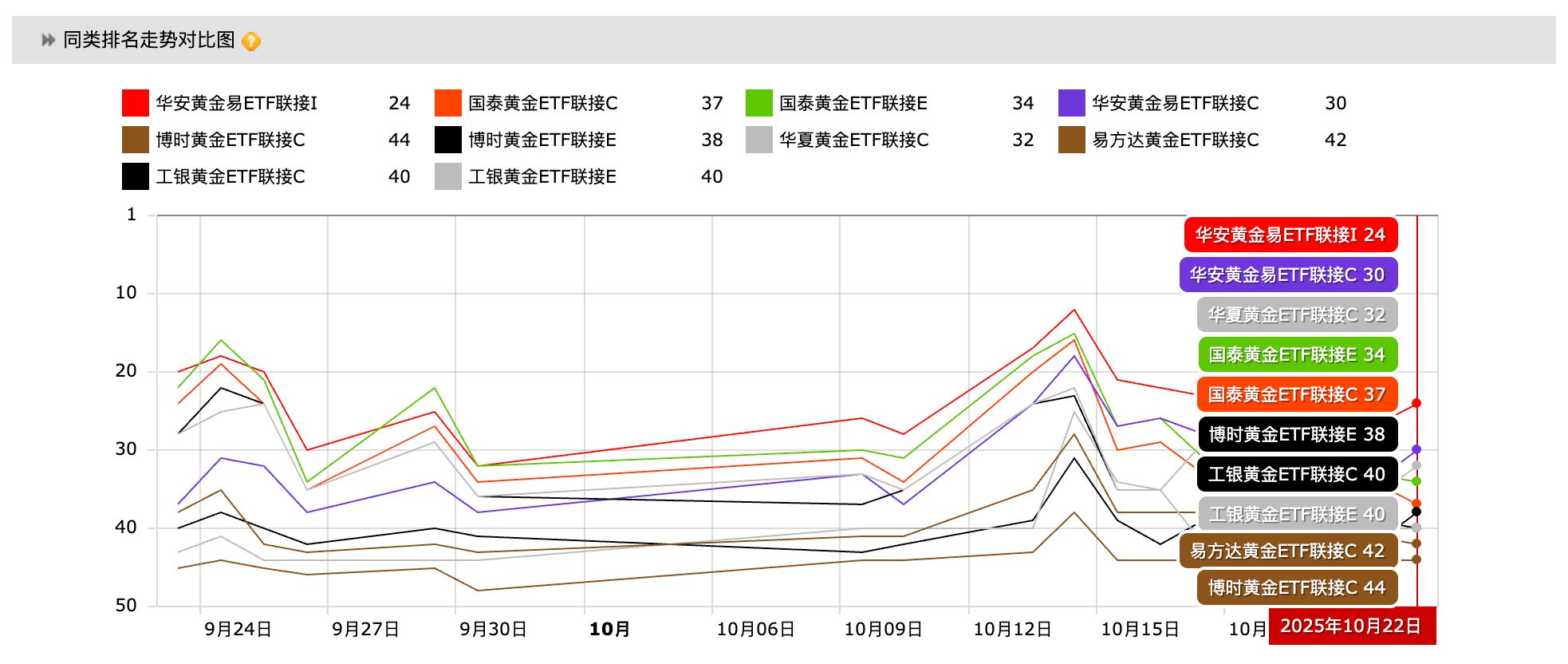Click the gray swatch for 工银黄金ETF联接E
This screenshot has height=664, width=1568.
[448, 176]
